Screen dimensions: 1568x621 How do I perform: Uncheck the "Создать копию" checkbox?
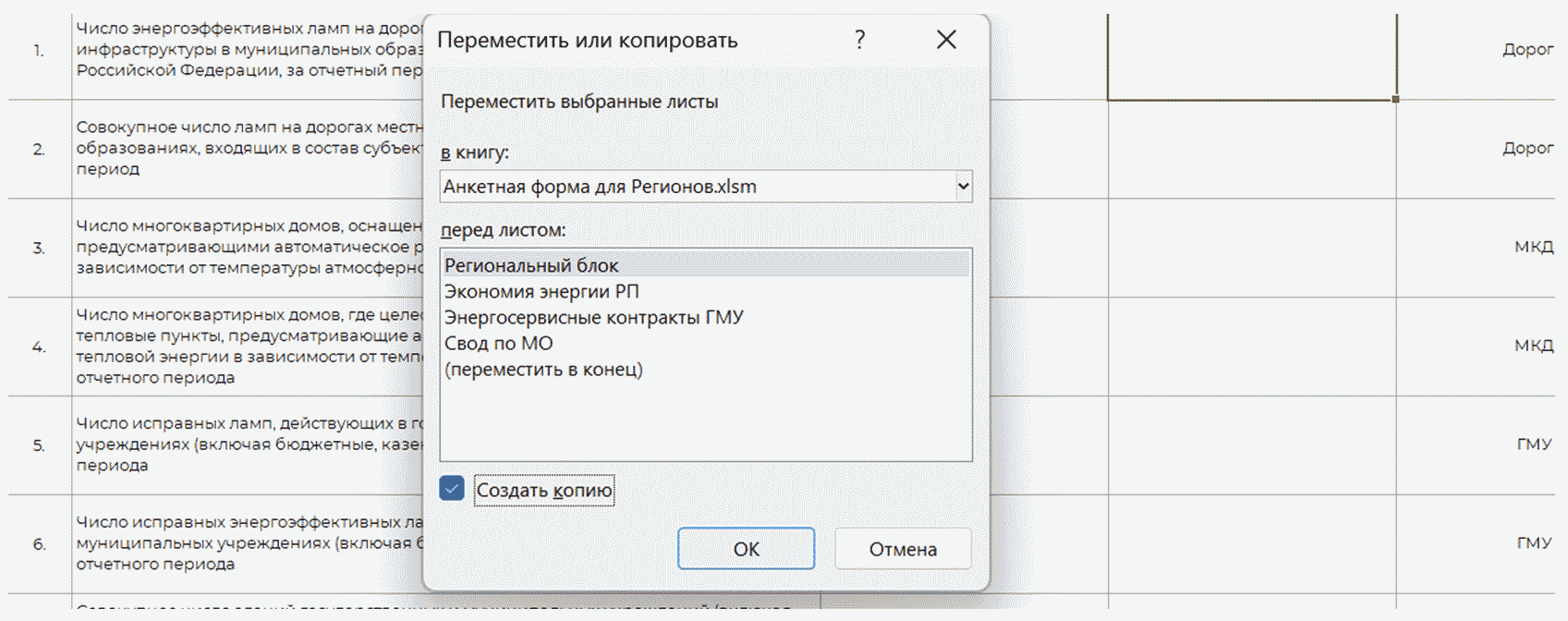[452, 489]
